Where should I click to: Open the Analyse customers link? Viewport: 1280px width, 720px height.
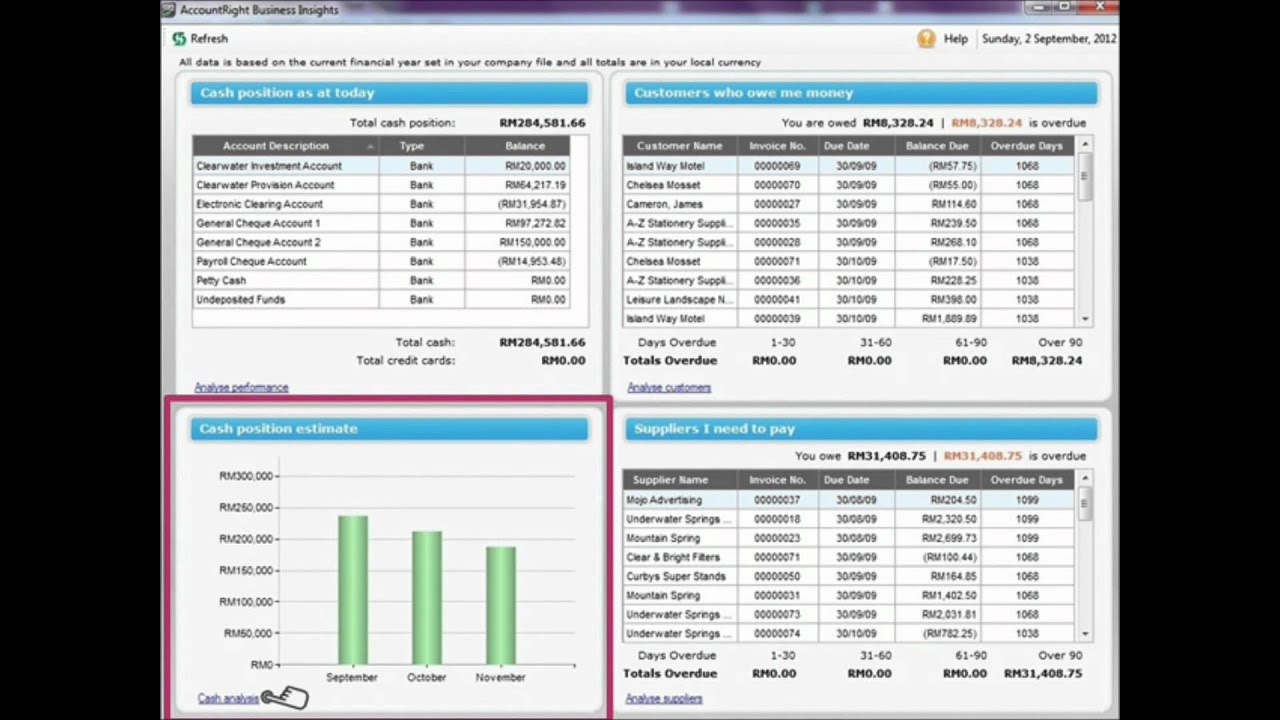pyautogui.click(x=669, y=387)
